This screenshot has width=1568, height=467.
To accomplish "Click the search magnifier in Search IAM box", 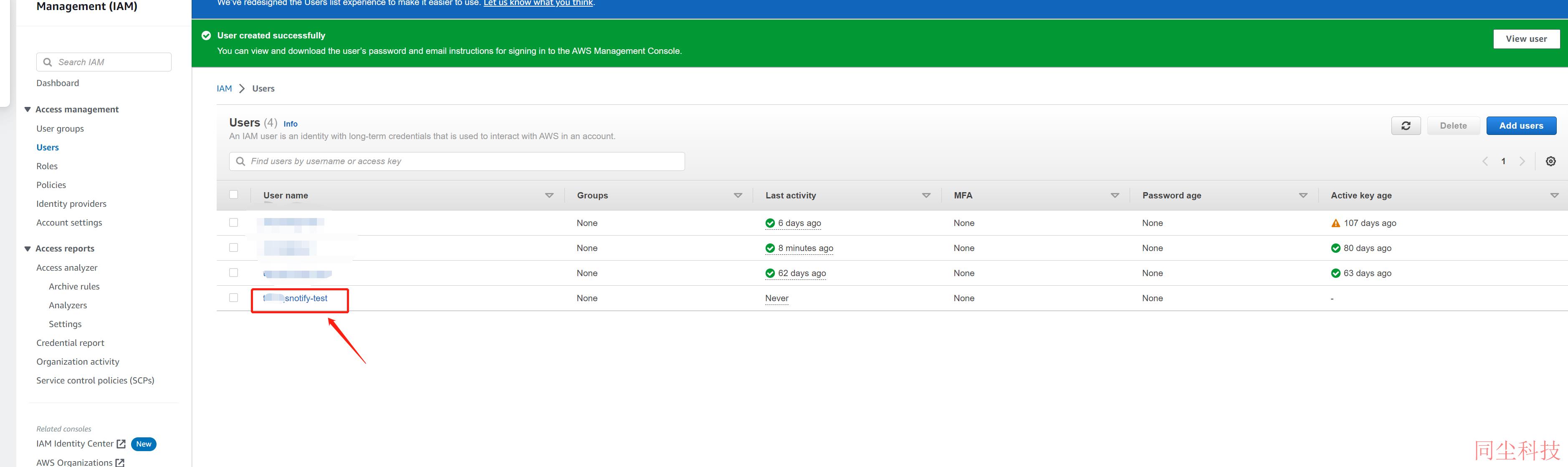I will (48, 62).
